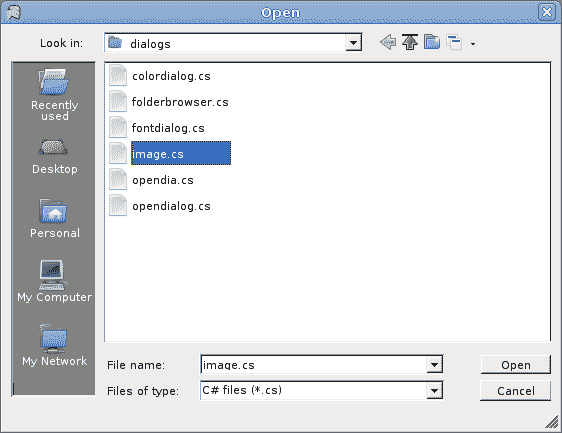
Task: Click the folderbrowser.cs file icon
Action: coord(118,101)
